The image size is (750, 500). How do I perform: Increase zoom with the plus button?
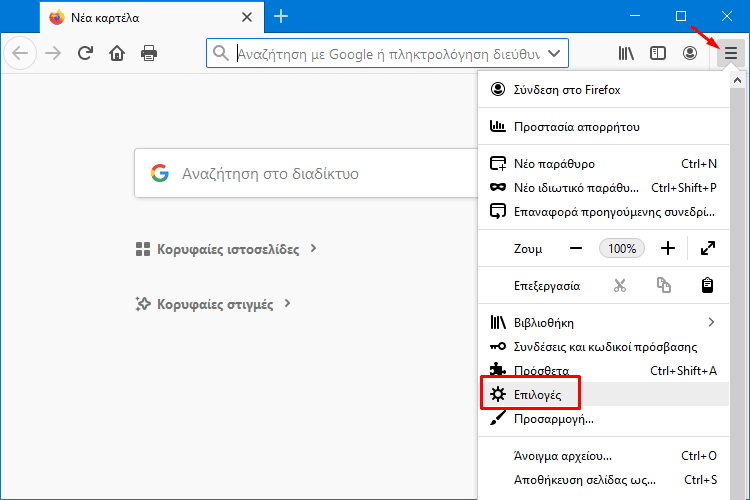point(668,248)
